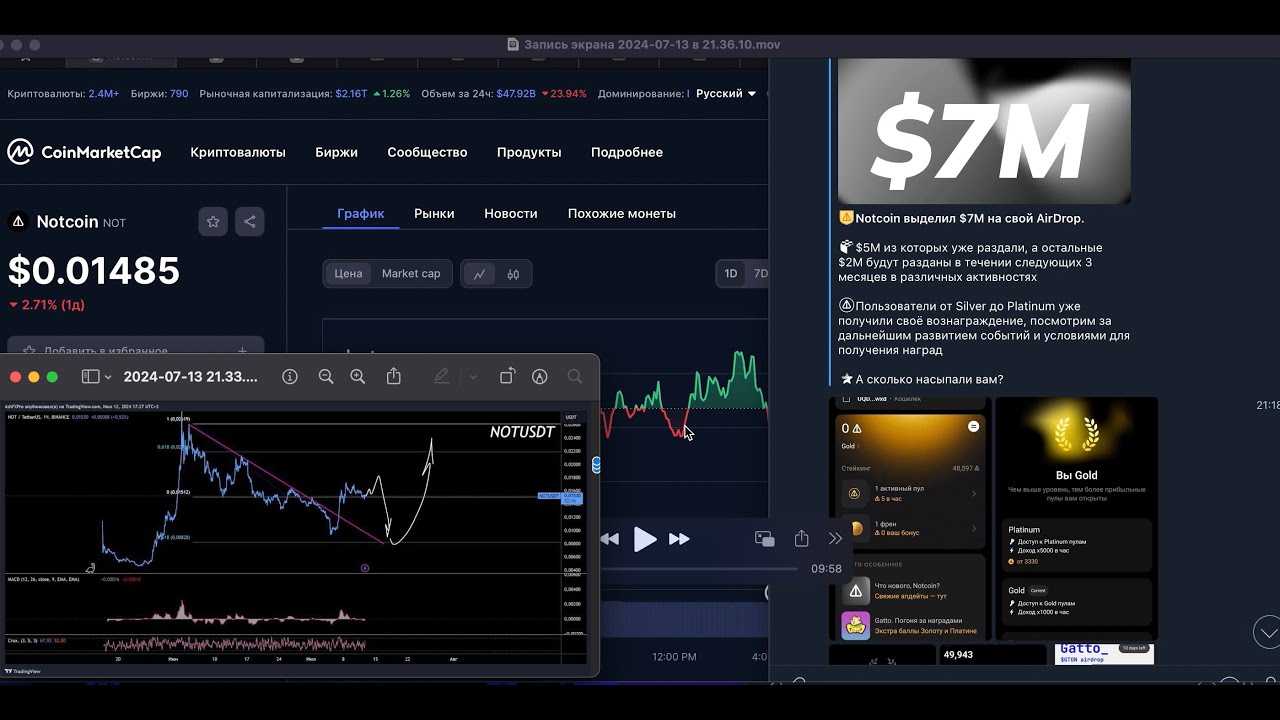Select Preview highlight pen tool
The height and width of the screenshot is (720, 1280).
click(x=441, y=376)
